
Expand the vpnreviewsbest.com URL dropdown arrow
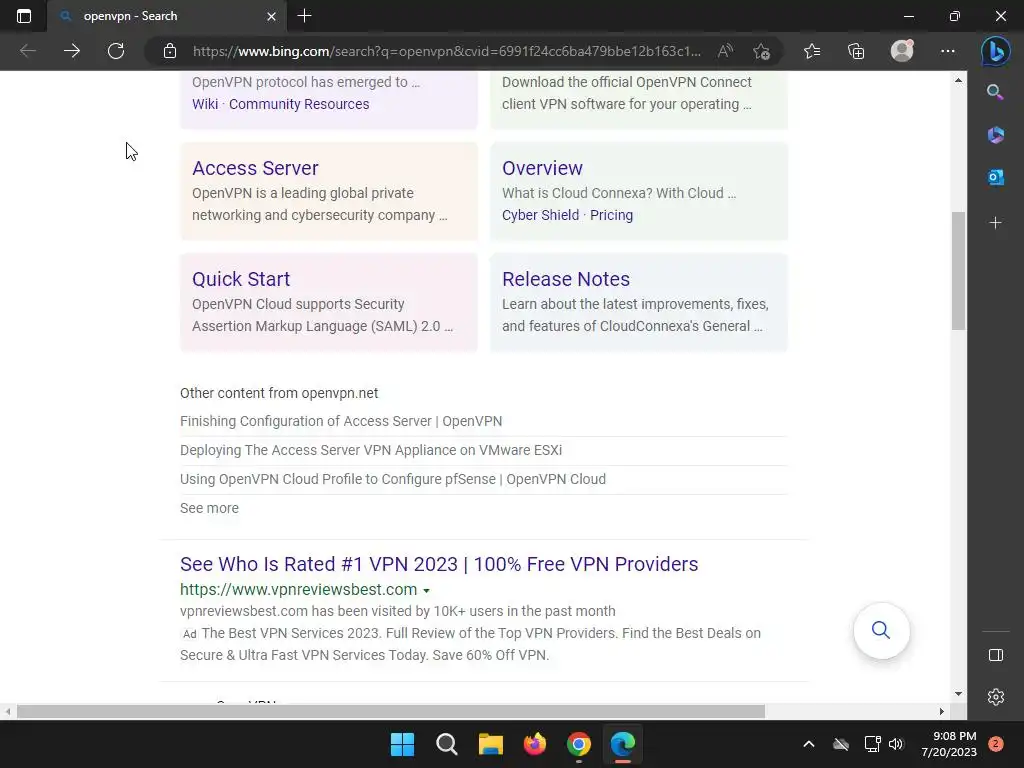click(426, 590)
